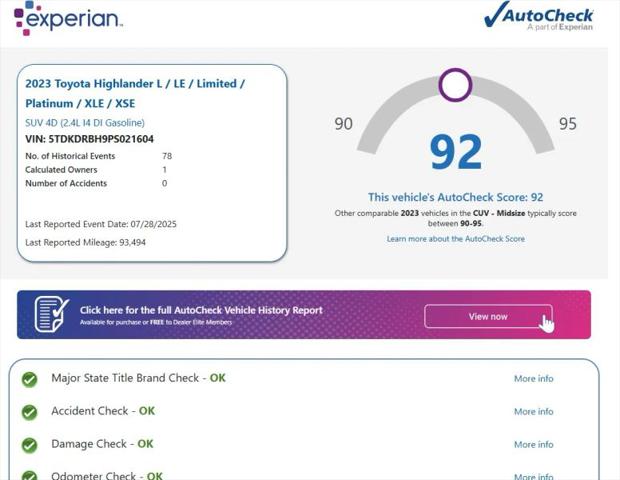Open More info for Accident Check
The height and width of the screenshot is (480, 620).
pyautogui.click(x=533, y=412)
